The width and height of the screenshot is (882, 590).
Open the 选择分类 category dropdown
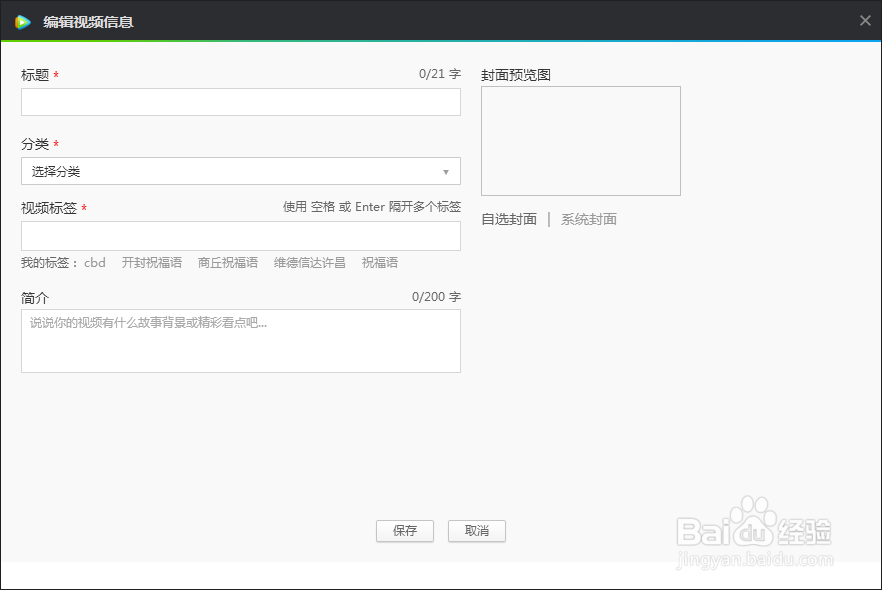click(x=240, y=171)
